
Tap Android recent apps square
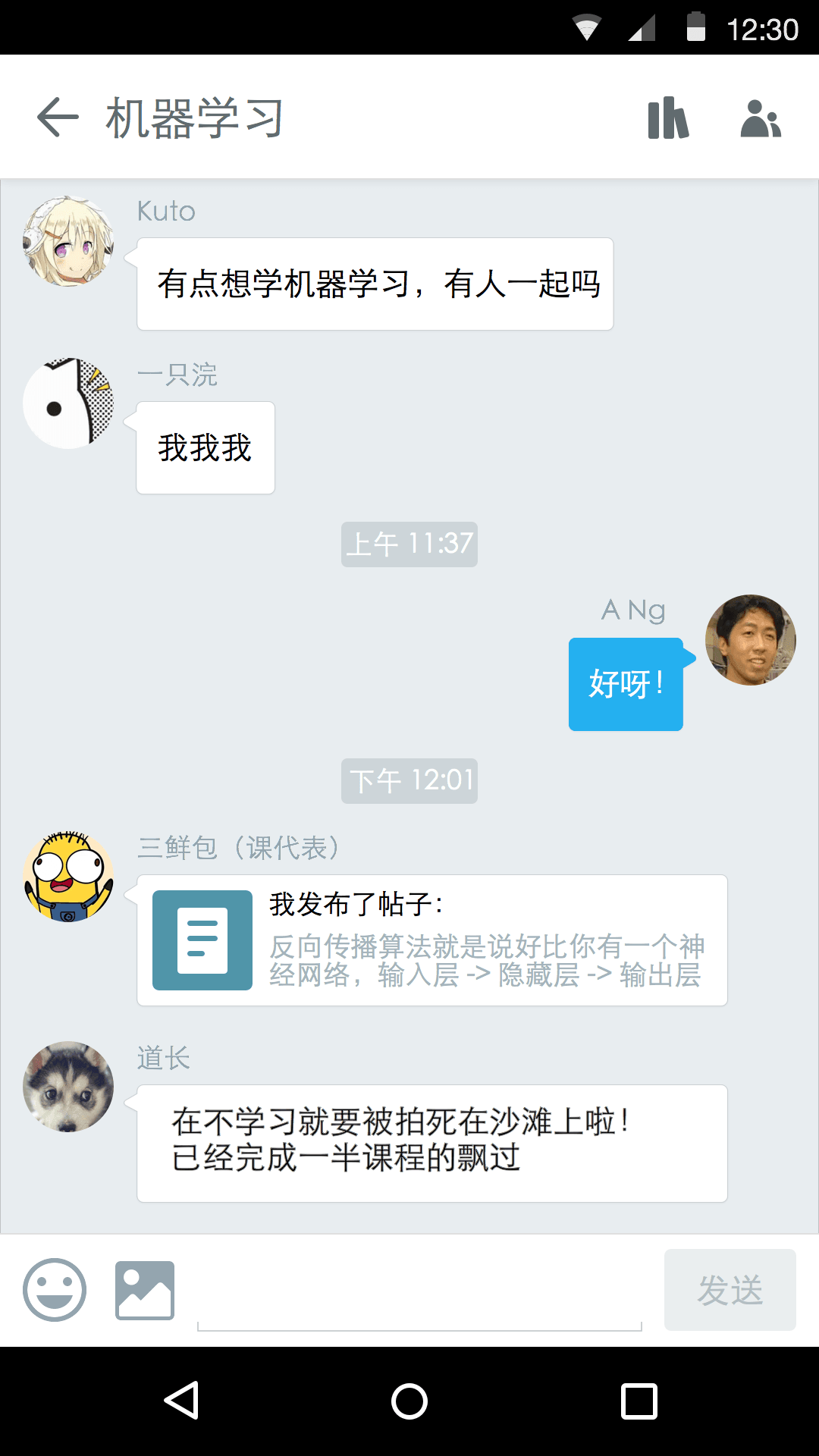(x=639, y=1401)
